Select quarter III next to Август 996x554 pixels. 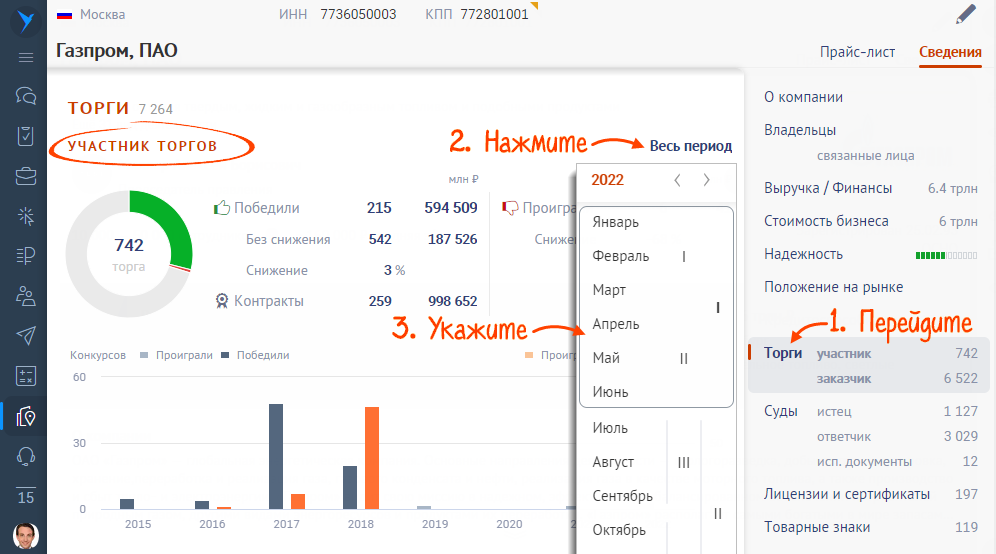pos(683,463)
